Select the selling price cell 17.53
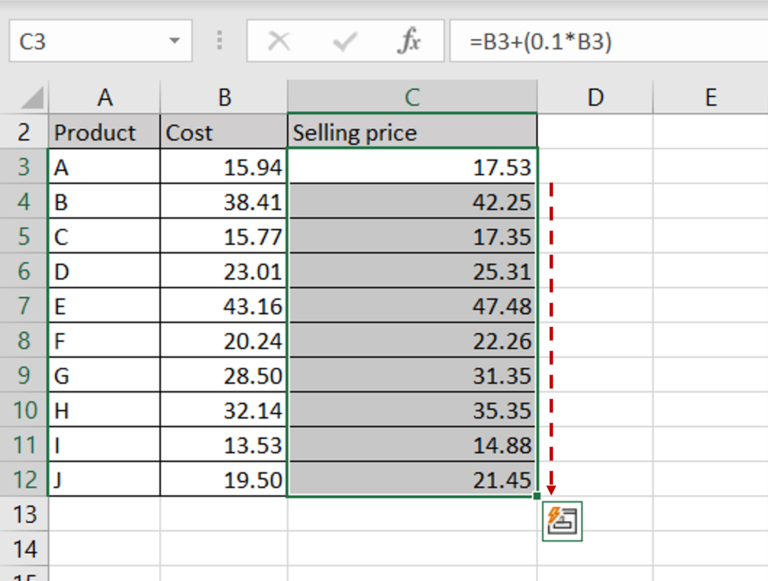The image size is (768, 581). [412, 167]
